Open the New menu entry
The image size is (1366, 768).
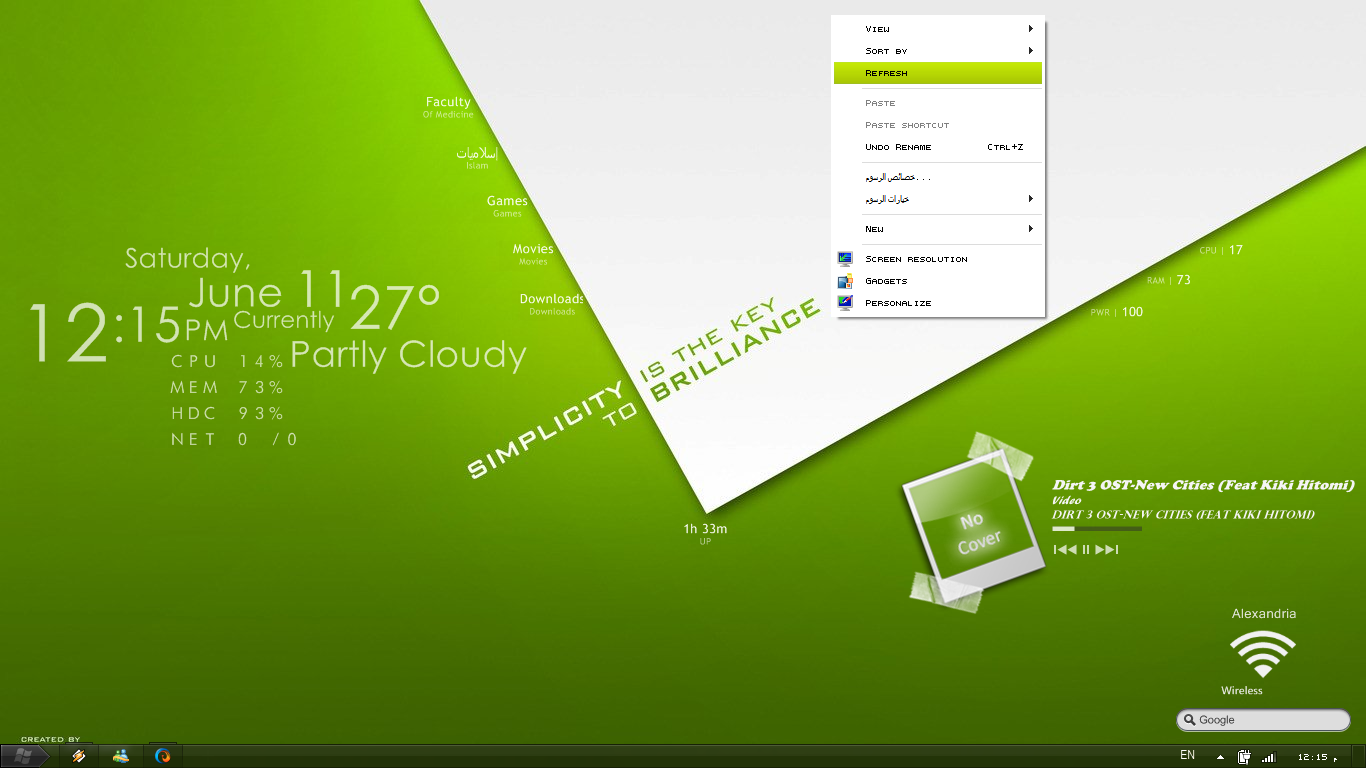pyautogui.click(x=938, y=229)
